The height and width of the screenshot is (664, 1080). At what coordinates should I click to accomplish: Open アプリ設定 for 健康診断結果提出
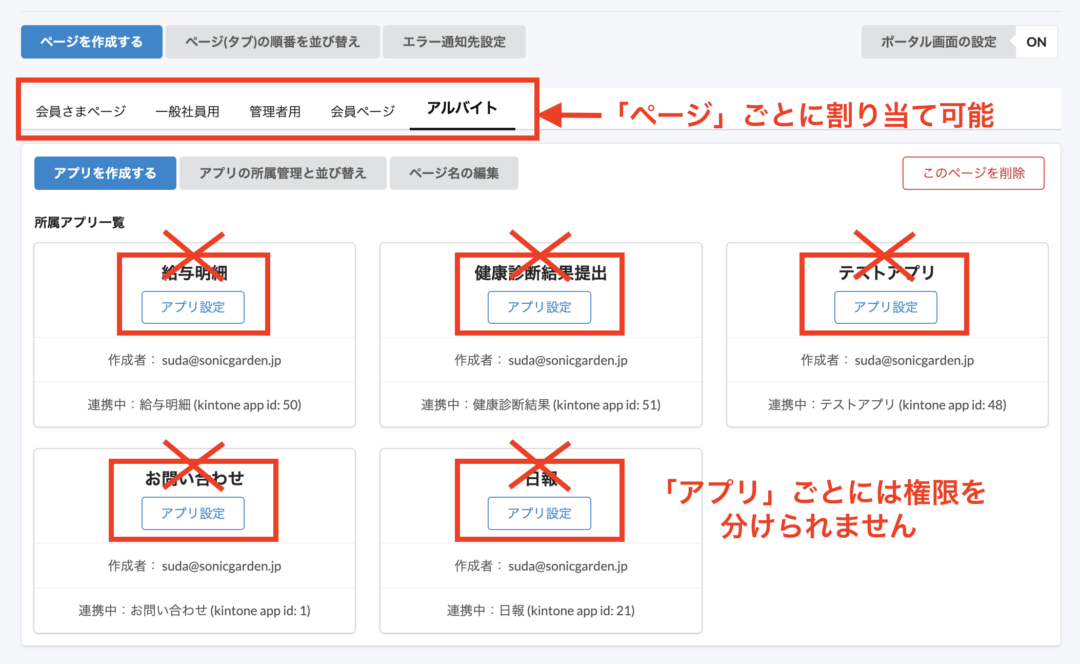click(538, 307)
